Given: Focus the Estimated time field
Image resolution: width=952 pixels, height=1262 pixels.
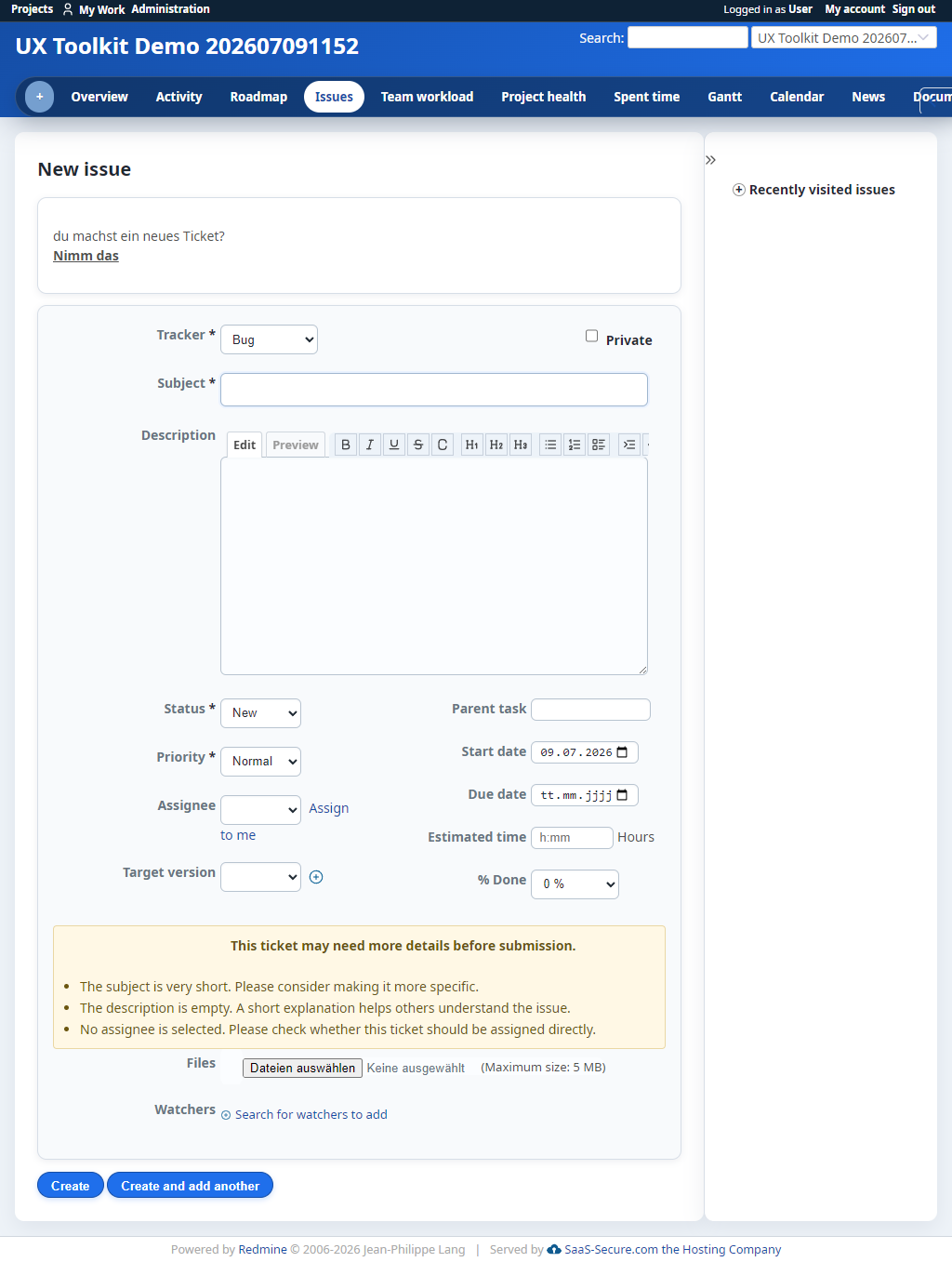Looking at the screenshot, I should [x=572, y=838].
